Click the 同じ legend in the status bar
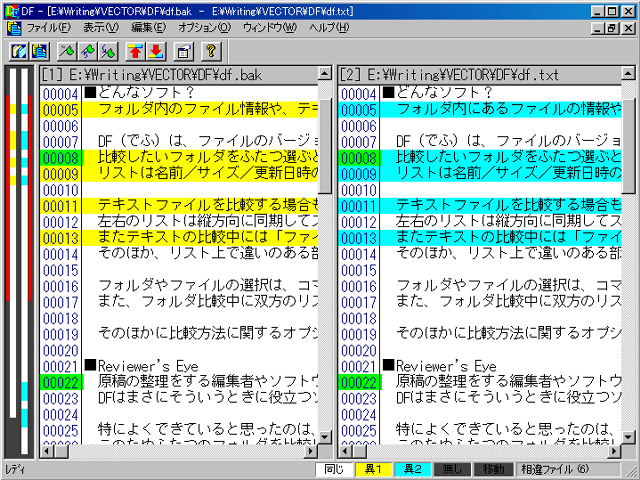This screenshot has width=640, height=480. 334,469
